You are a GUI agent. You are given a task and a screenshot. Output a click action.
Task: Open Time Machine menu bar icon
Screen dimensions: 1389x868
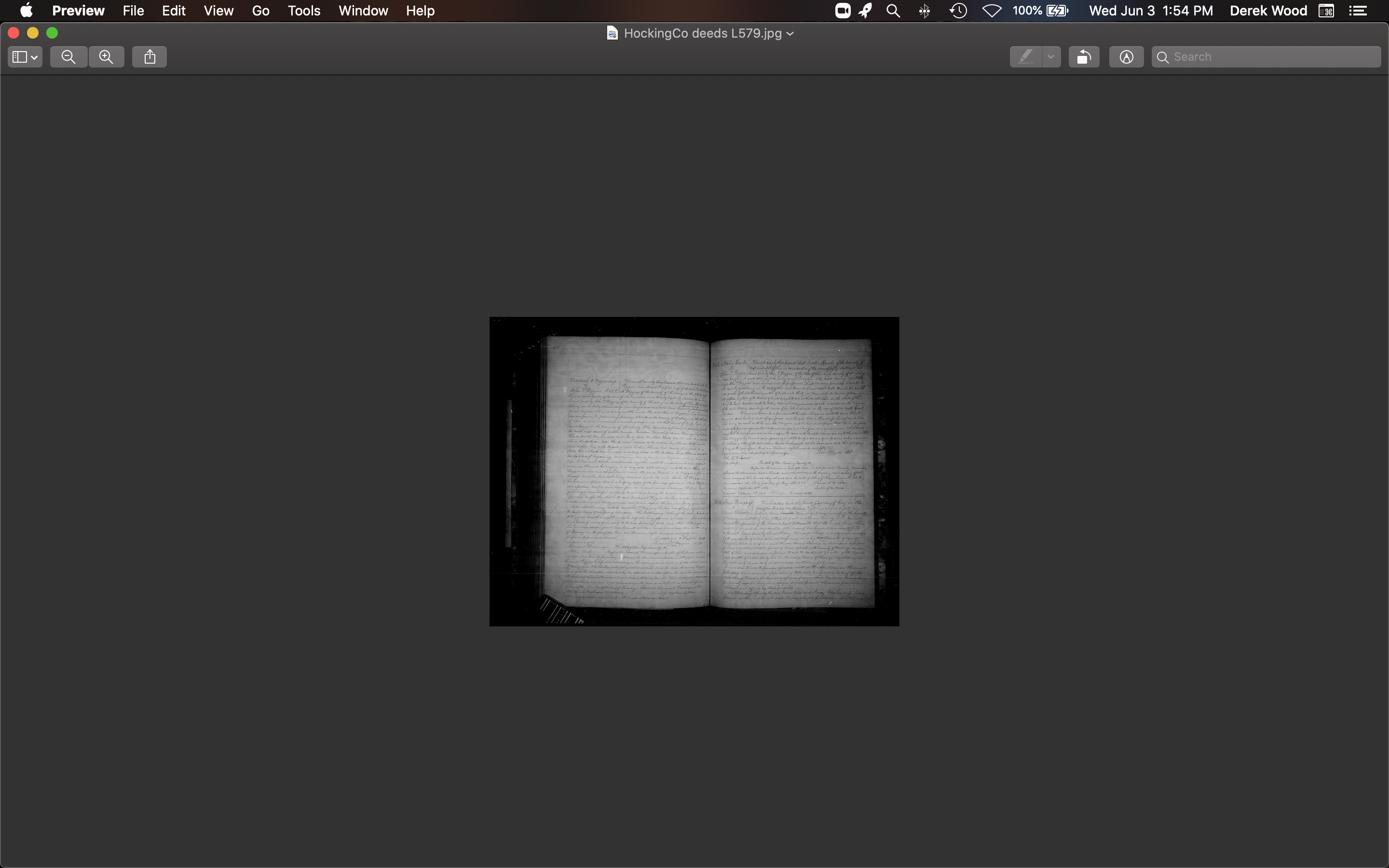[958, 11]
